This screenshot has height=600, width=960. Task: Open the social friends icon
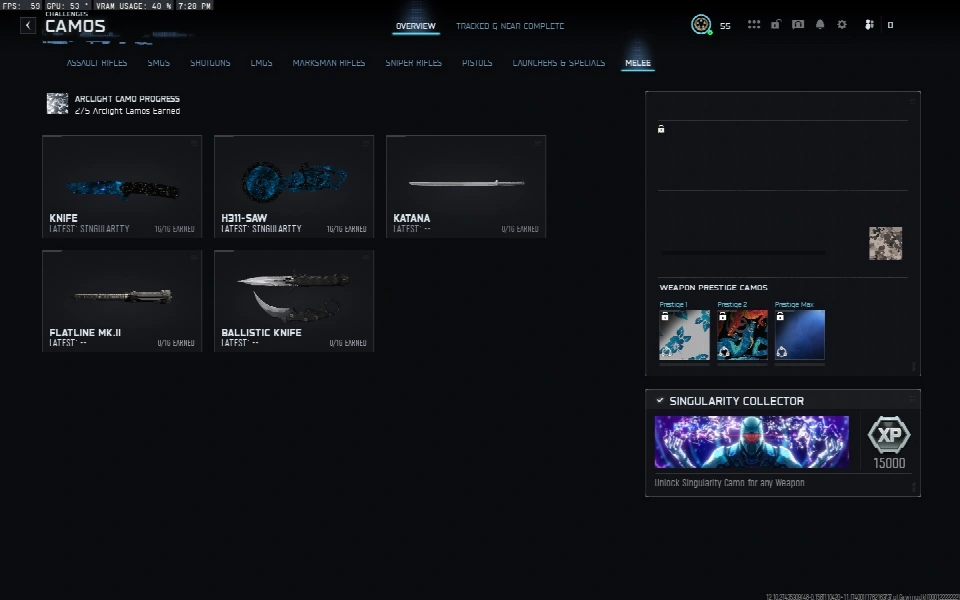pos(869,24)
